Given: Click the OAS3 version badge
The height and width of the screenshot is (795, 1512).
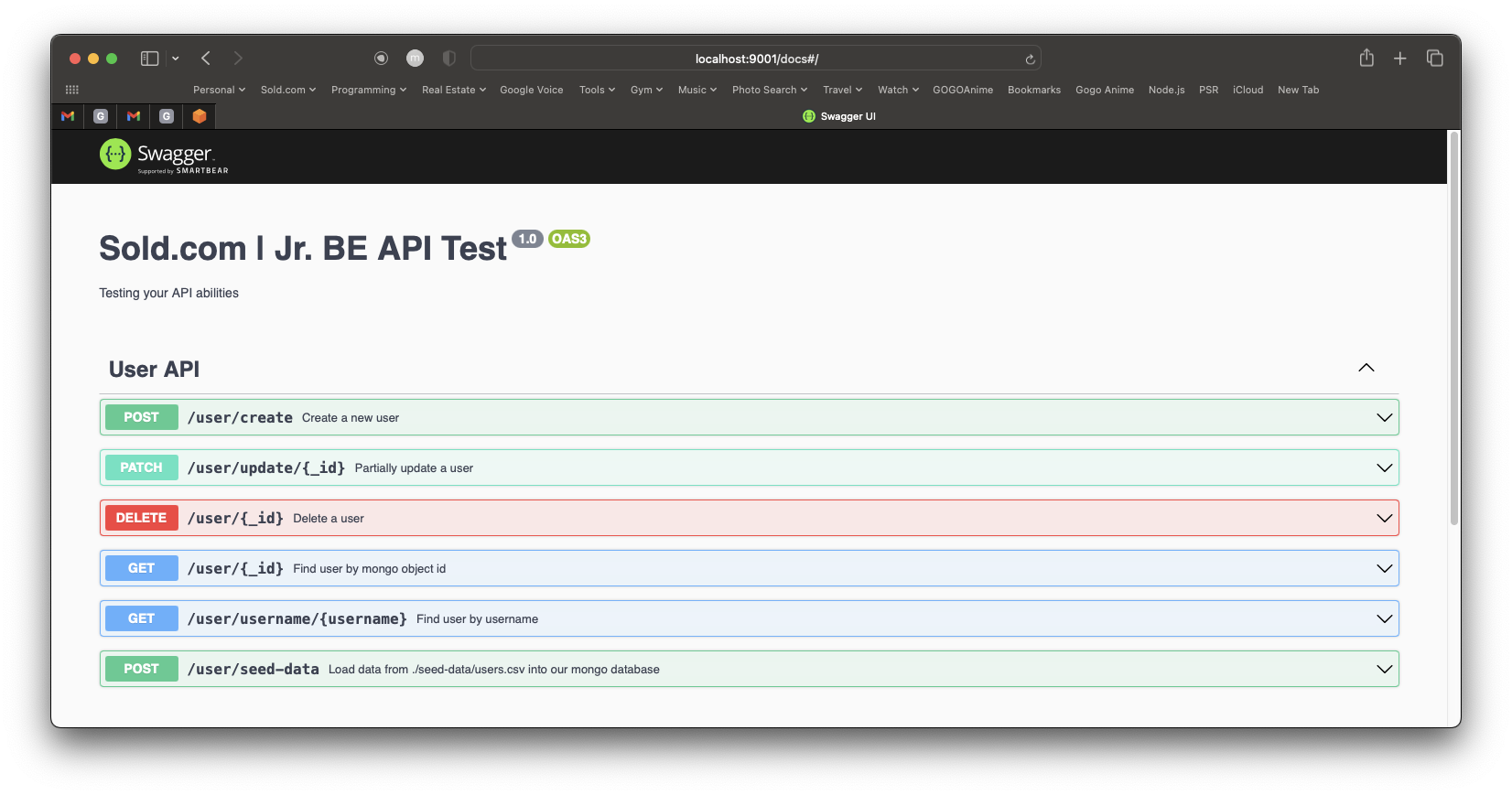Looking at the screenshot, I should point(569,239).
